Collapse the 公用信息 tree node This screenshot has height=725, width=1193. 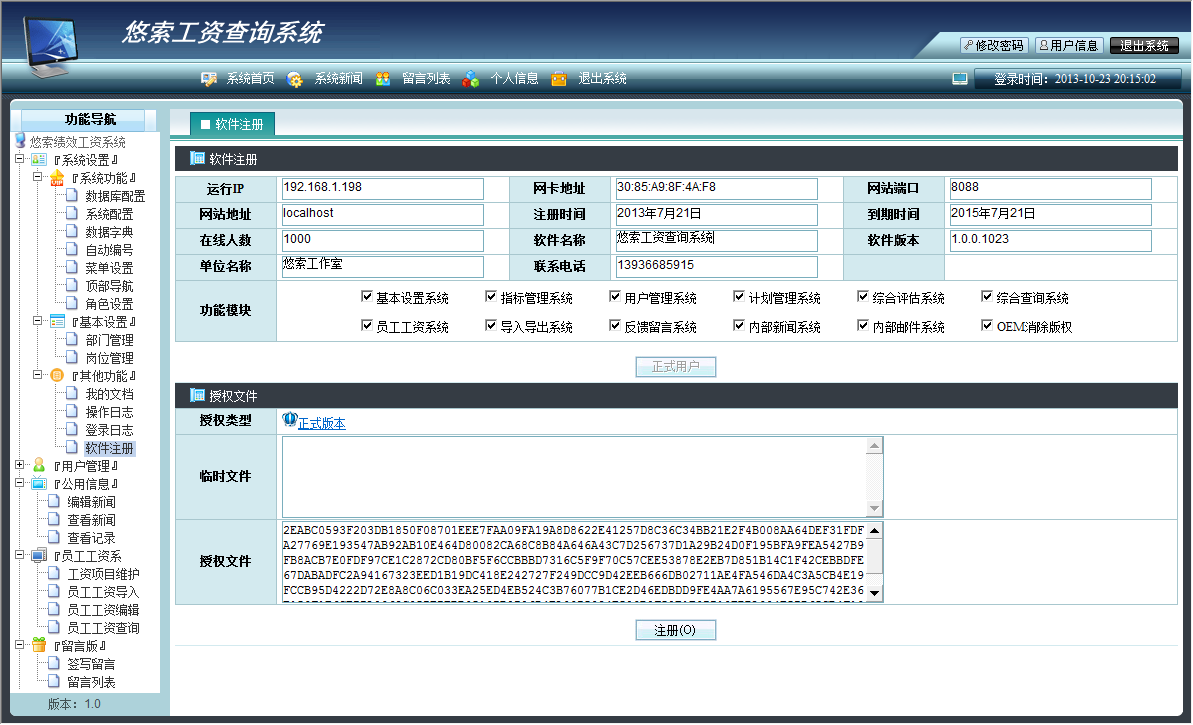pyautogui.click(x=20, y=483)
